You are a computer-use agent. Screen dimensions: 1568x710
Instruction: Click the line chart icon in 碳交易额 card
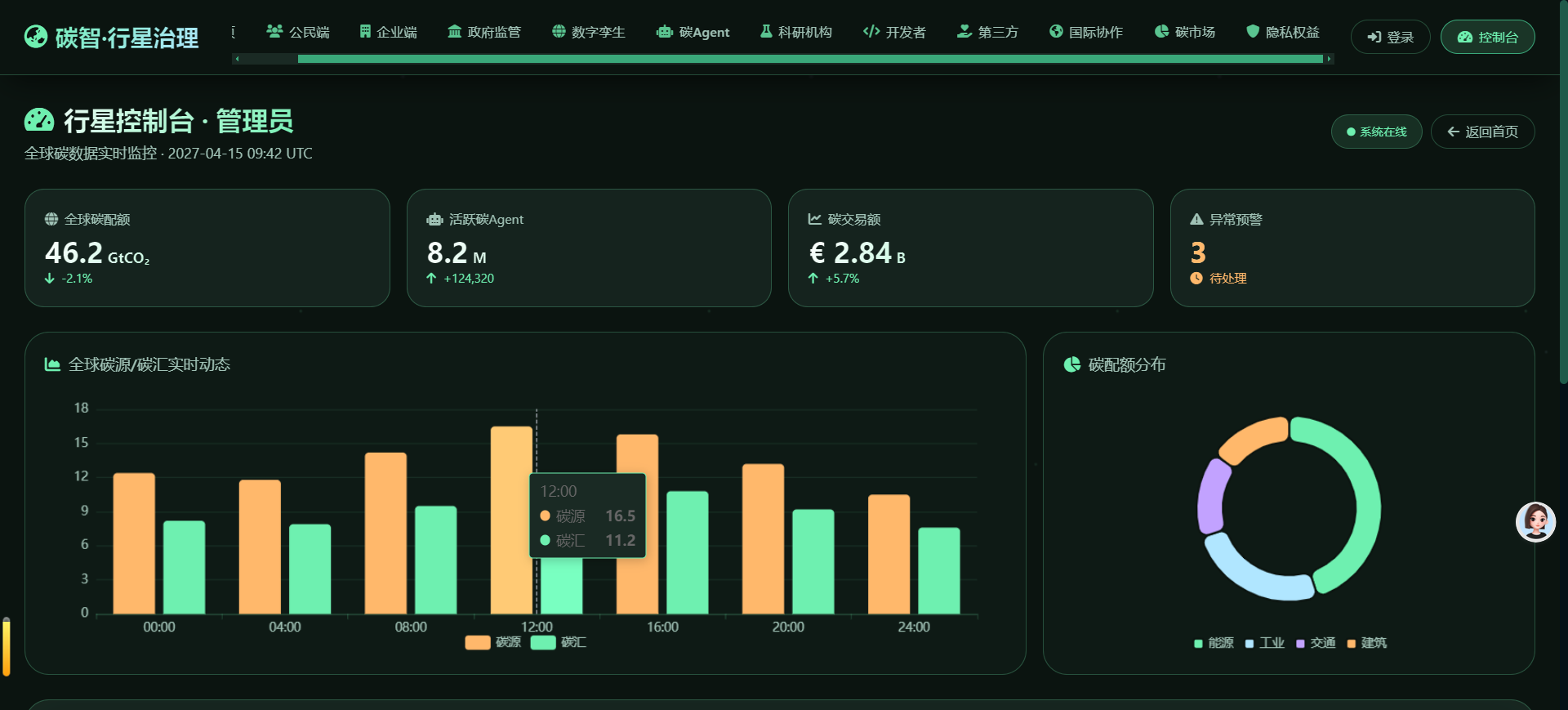[815, 219]
